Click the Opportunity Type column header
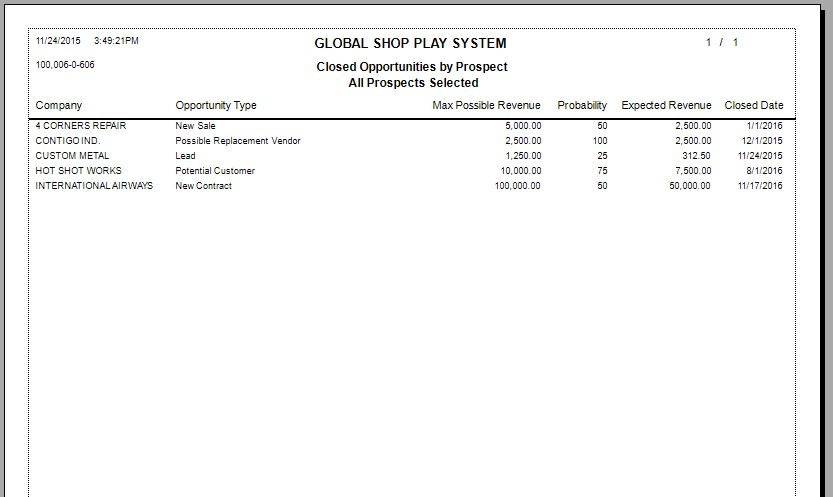The height and width of the screenshot is (497, 833). pyautogui.click(x=216, y=106)
